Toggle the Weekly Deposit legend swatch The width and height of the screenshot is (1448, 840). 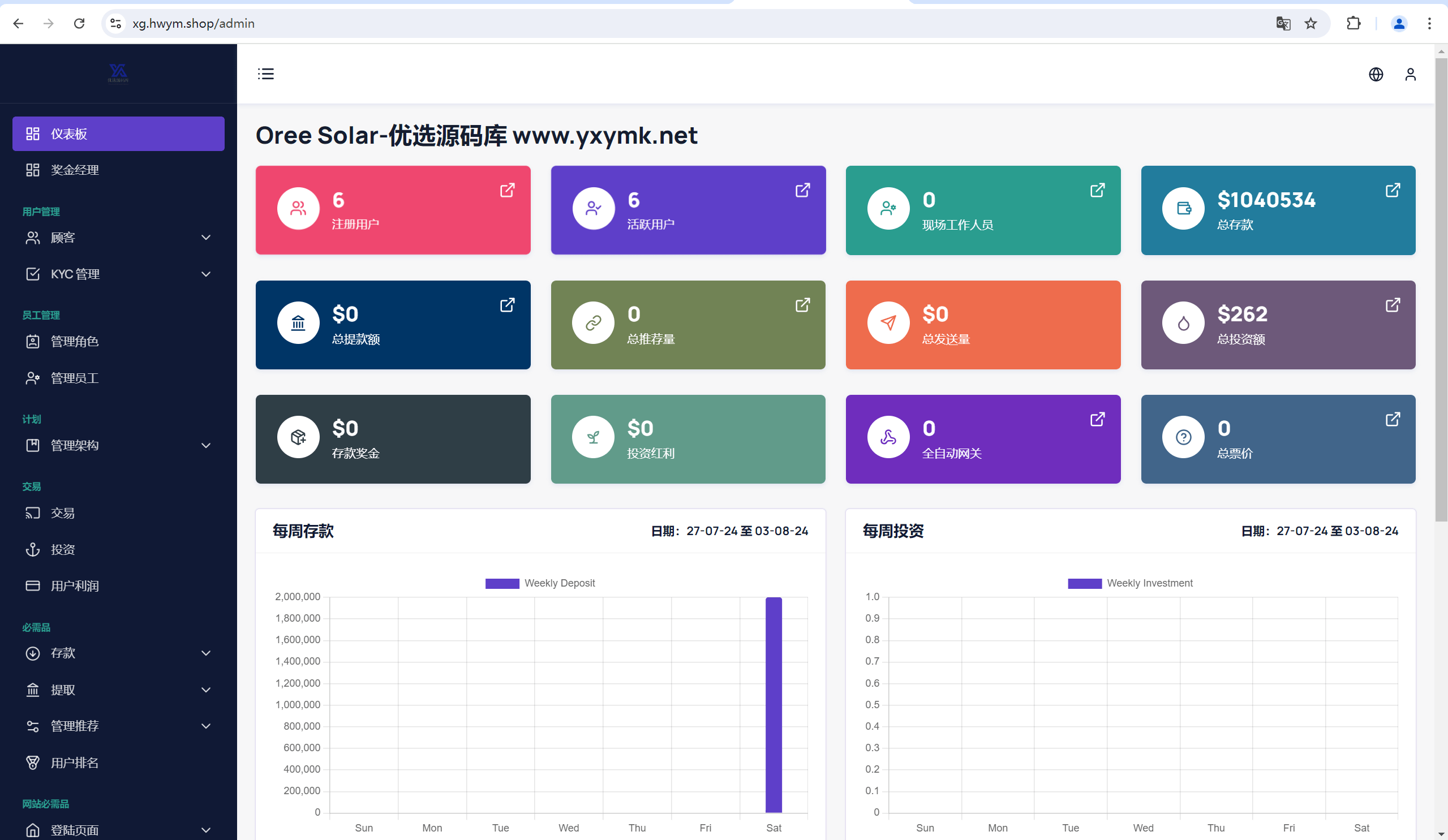point(502,584)
